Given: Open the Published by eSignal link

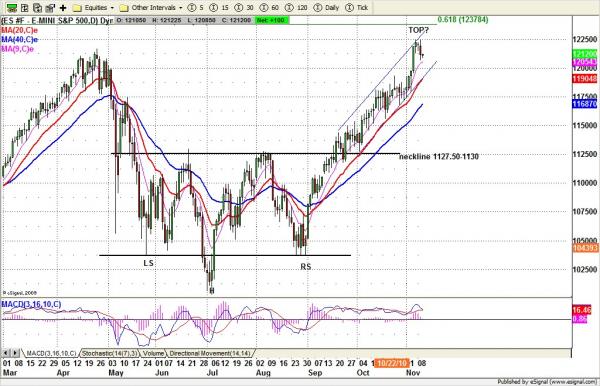Looking at the screenshot, I should (x=547, y=382).
